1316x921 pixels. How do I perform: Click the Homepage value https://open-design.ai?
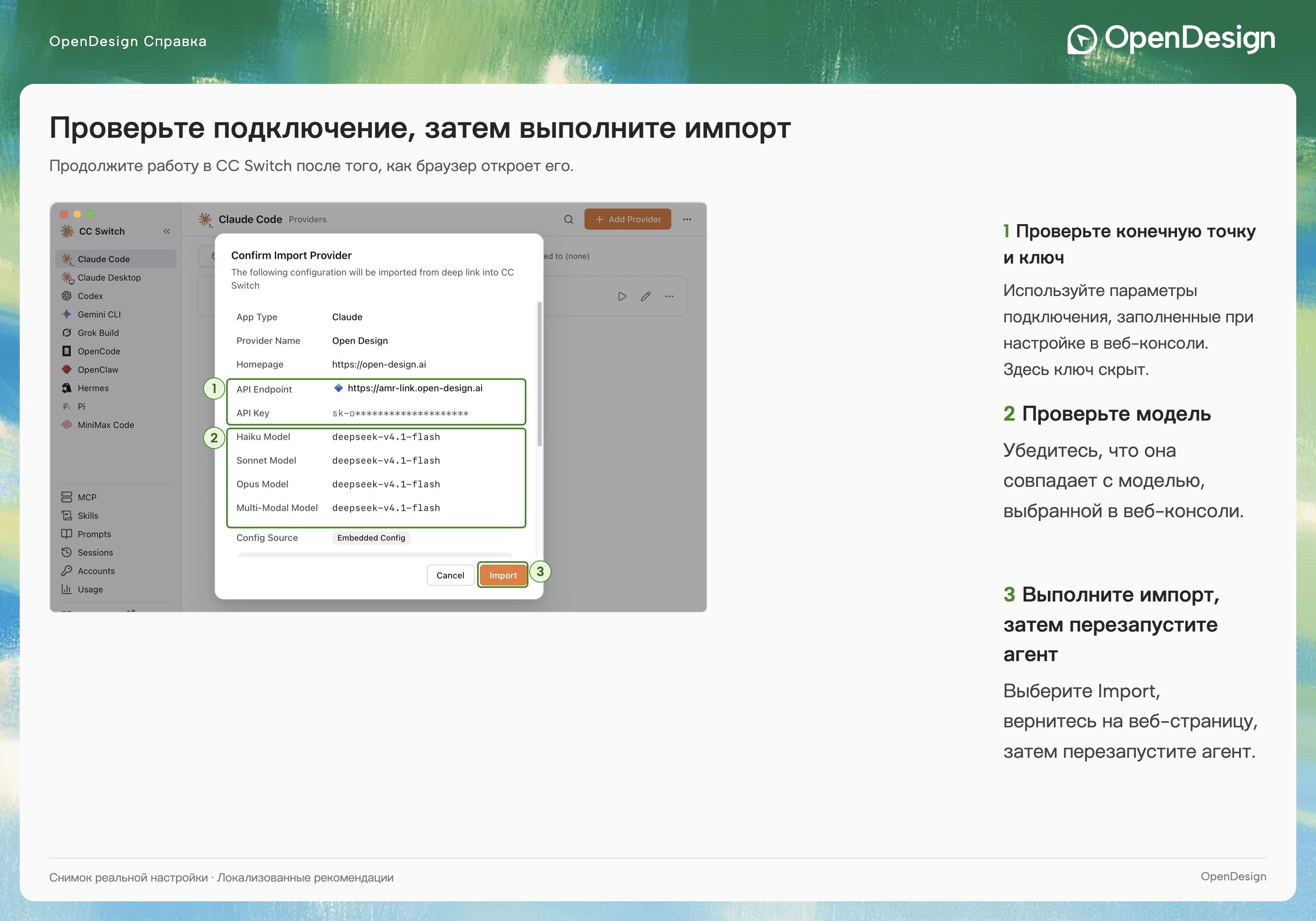click(379, 364)
